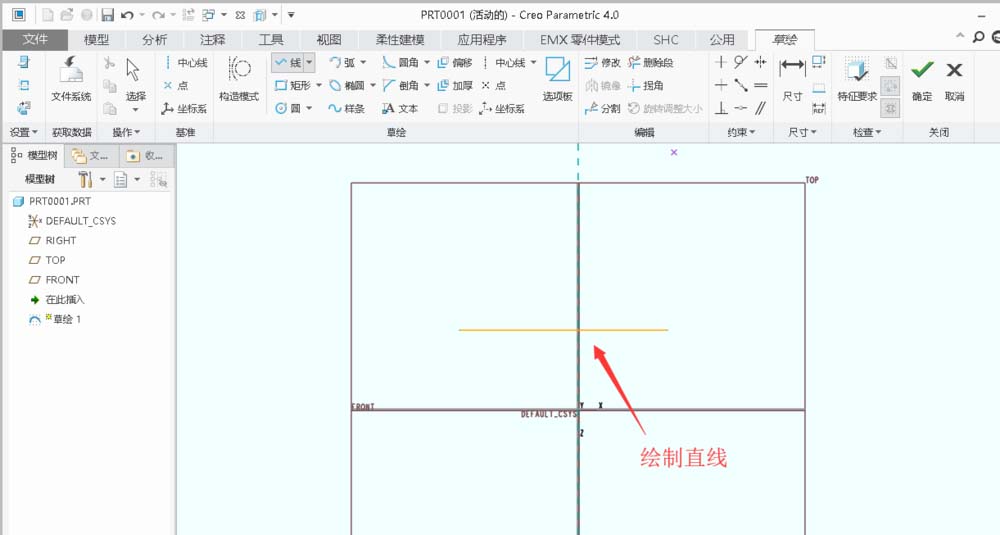Apply the Midpoint constraint icon
The image size is (1000, 535).
pos(740,85)
